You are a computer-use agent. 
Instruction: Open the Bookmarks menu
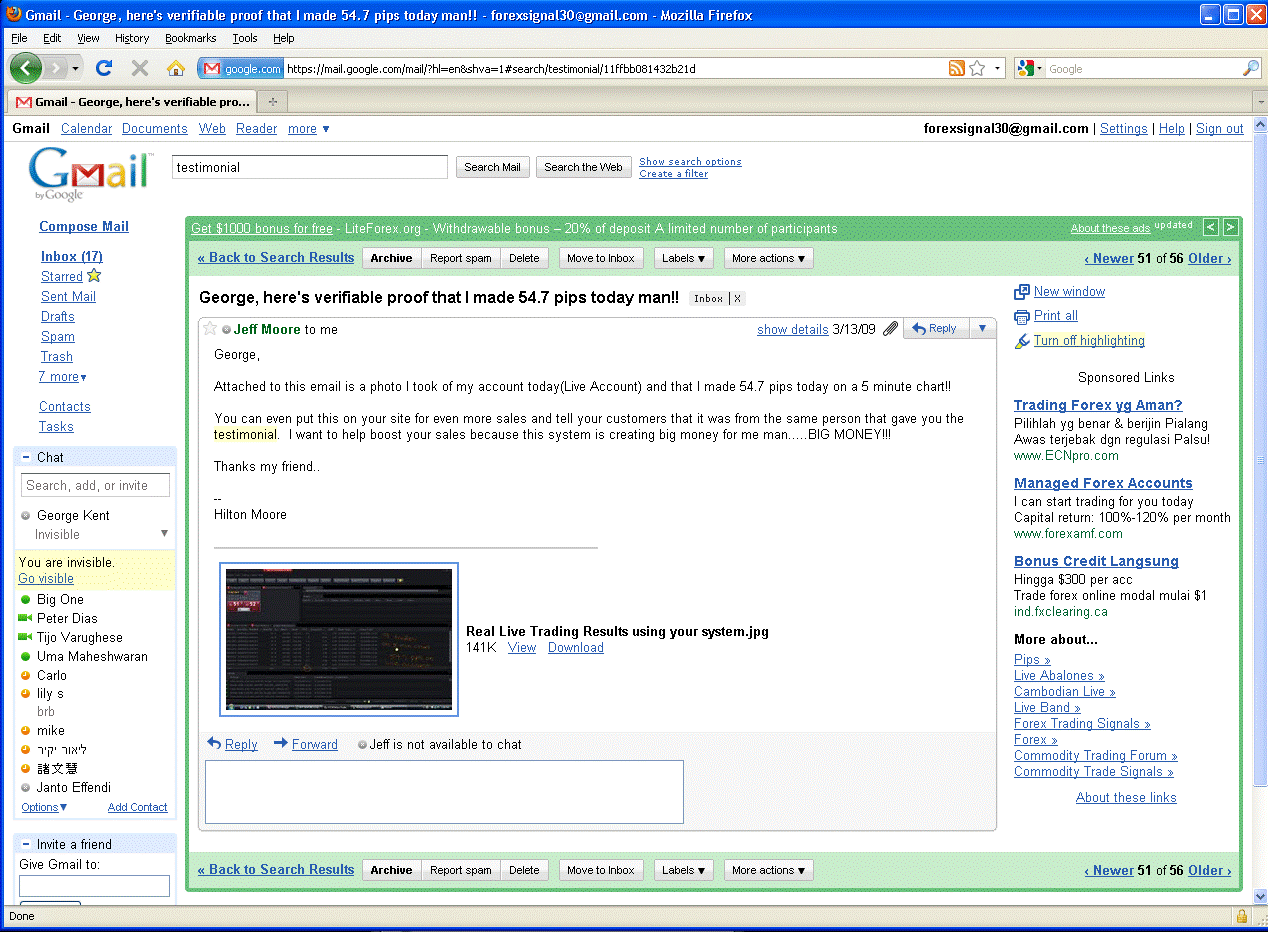190,38
